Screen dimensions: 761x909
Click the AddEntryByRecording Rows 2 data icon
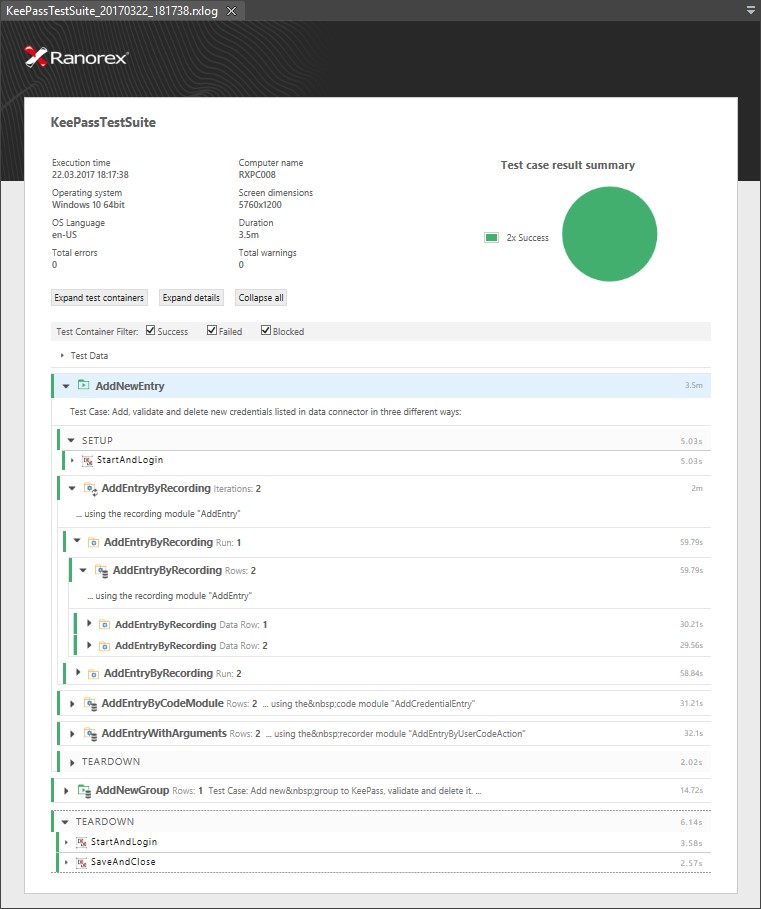[x=101, y=571]
